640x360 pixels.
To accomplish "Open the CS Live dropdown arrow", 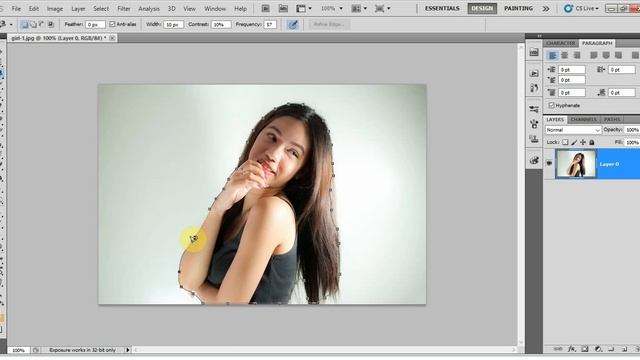I will pos(596,9).
